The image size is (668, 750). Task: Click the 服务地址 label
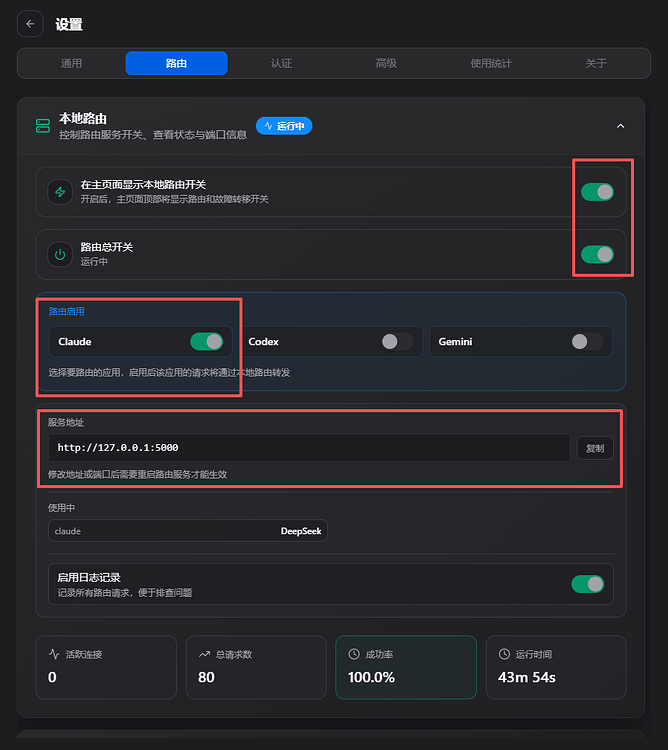(x=66, y=422)
